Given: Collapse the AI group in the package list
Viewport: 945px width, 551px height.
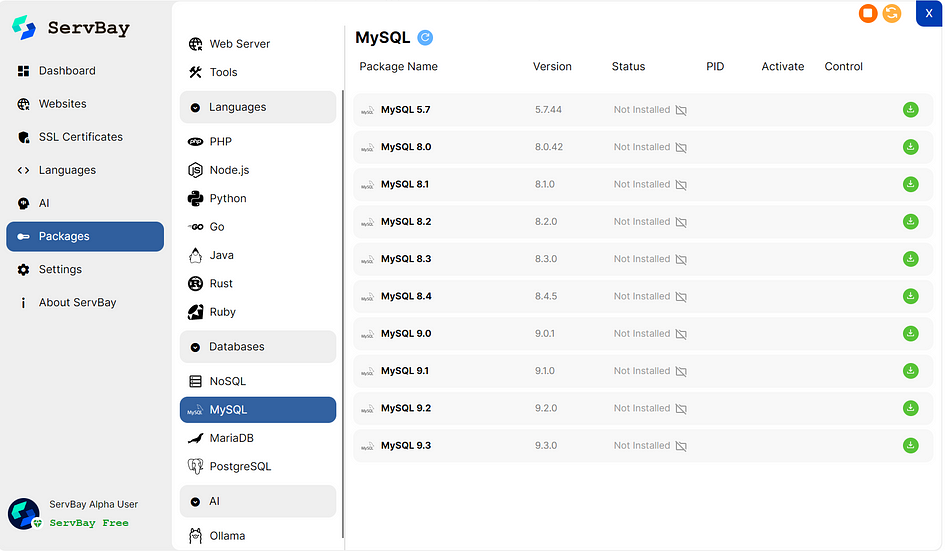Looking at the screenshot, I should click(x=258, y=501).
